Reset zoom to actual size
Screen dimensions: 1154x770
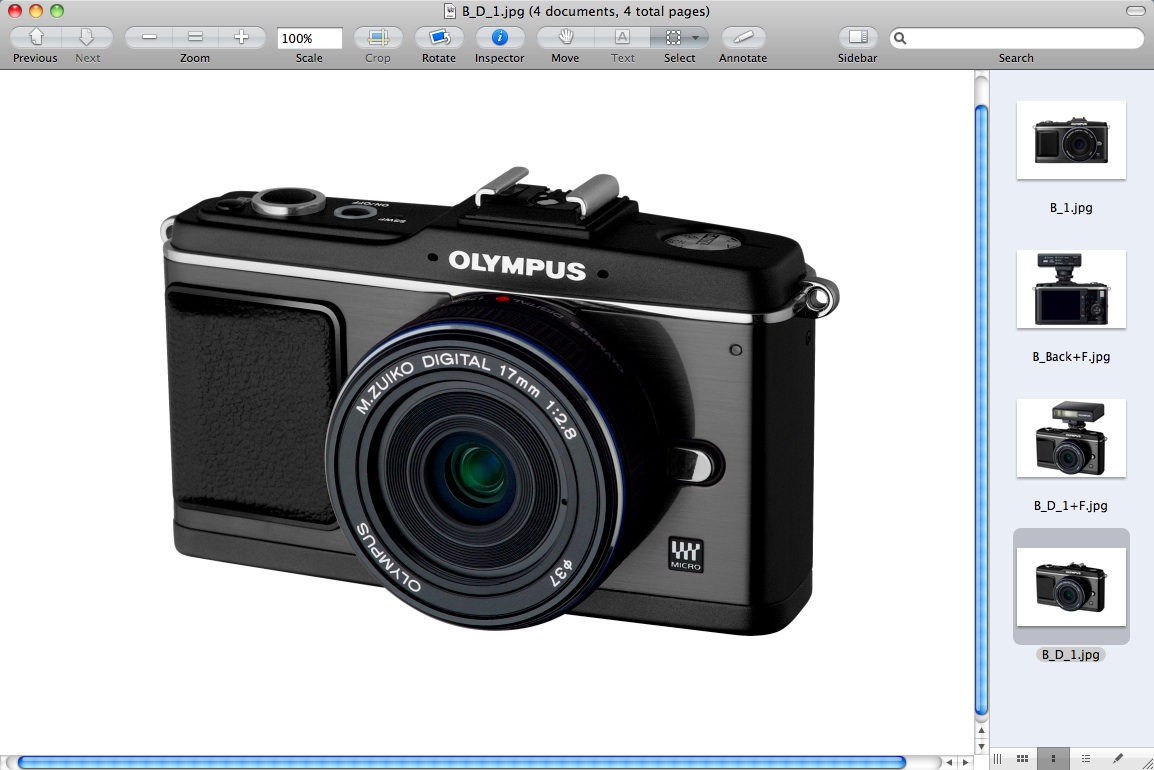tap(196, 38)
